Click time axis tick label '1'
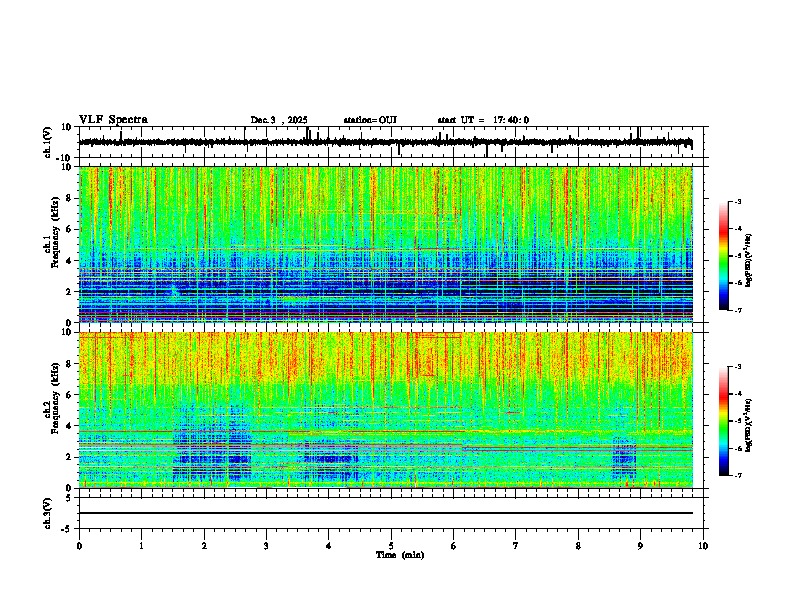Screen dimensions: 792x612 141,546
